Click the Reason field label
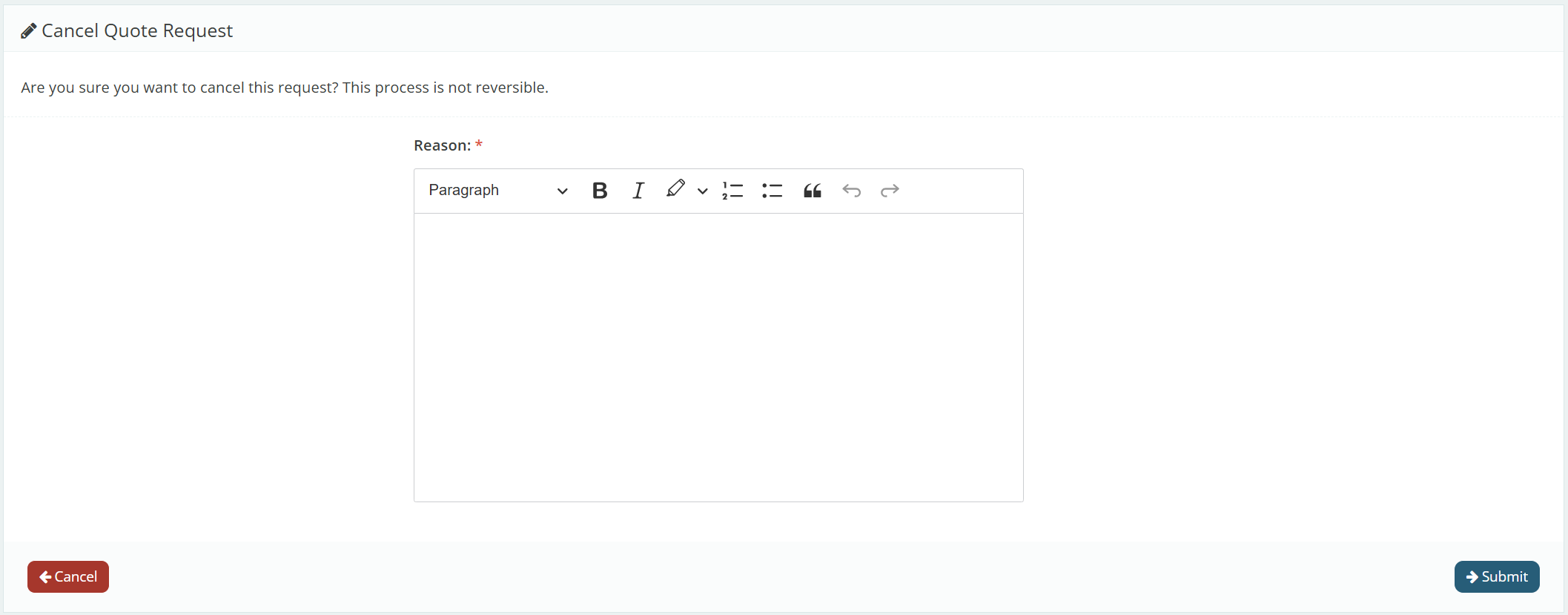Viewport: 1568px width, 615px height. (x=442, y=145)
